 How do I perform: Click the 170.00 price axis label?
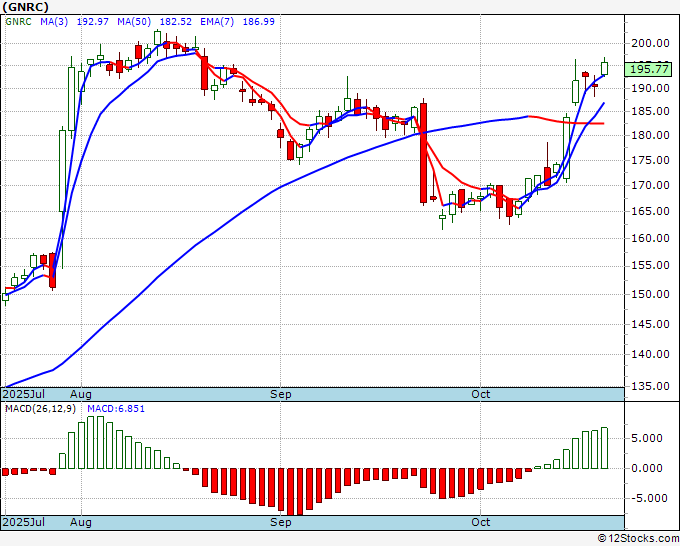pyautogui.click(x=650, y=185)
